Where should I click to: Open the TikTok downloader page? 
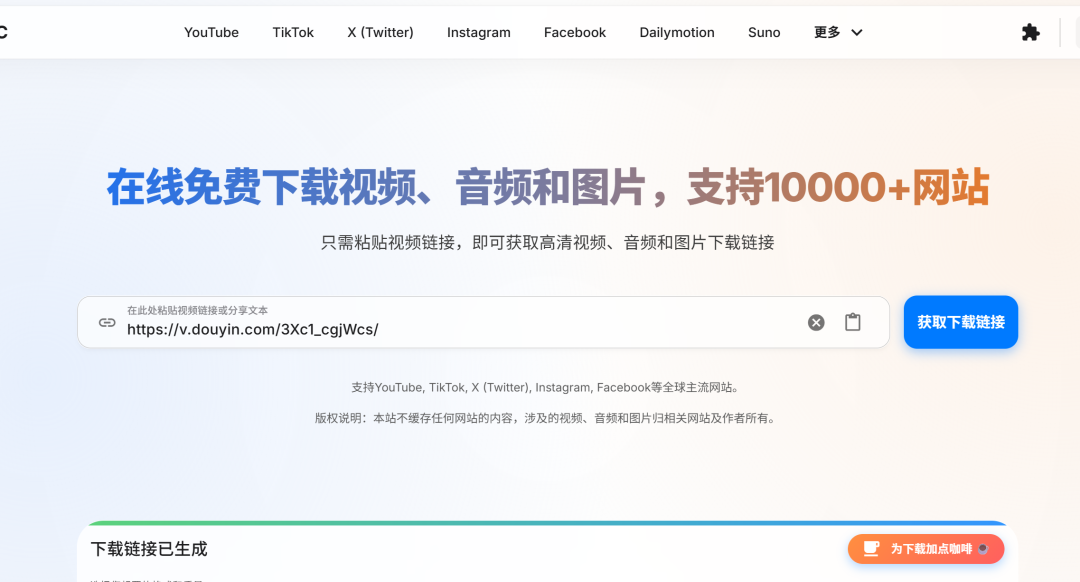[293, 32]
